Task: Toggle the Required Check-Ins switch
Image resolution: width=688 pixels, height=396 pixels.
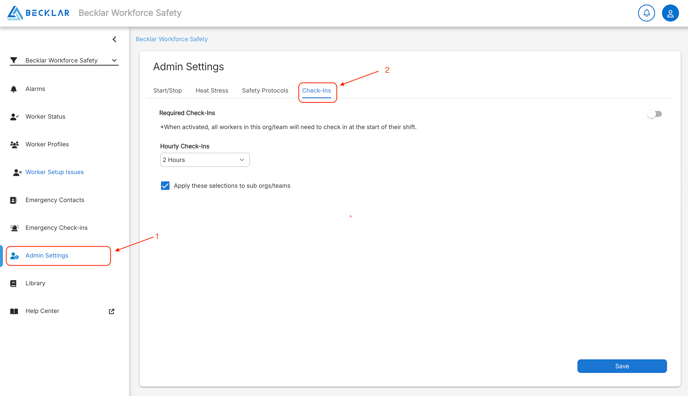Action: 654,114
